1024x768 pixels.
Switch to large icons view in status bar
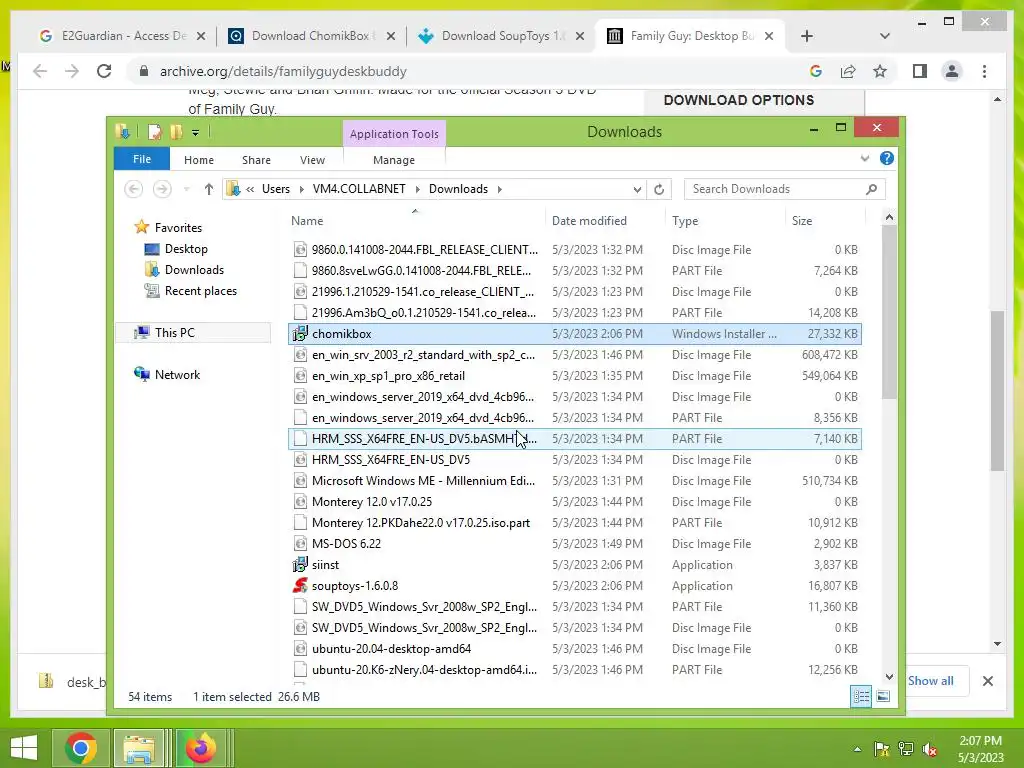pos(883,696)
